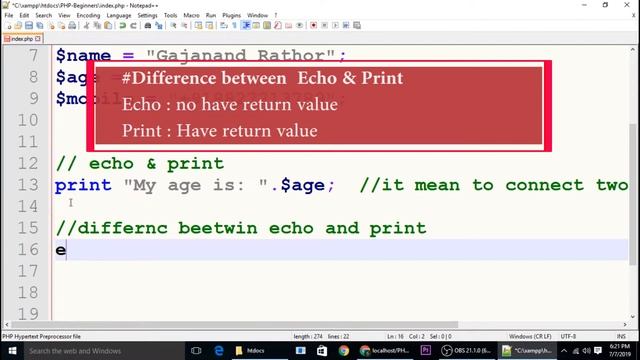Open the Run menu
The image size is (640, 360).
pyautogui.click(x=211, y=16)
